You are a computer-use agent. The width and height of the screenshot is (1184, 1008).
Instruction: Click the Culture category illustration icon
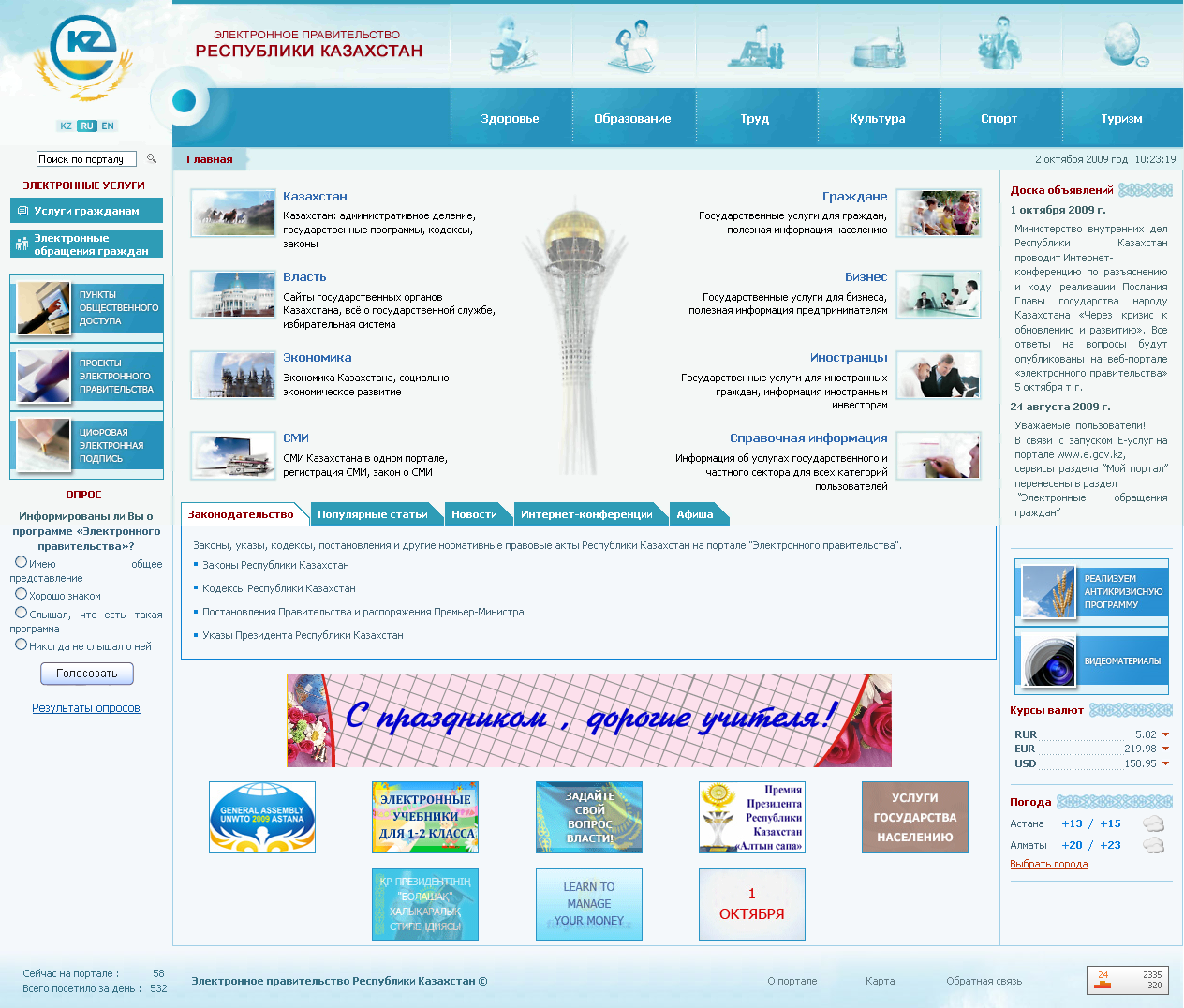[x=879, y=49]
